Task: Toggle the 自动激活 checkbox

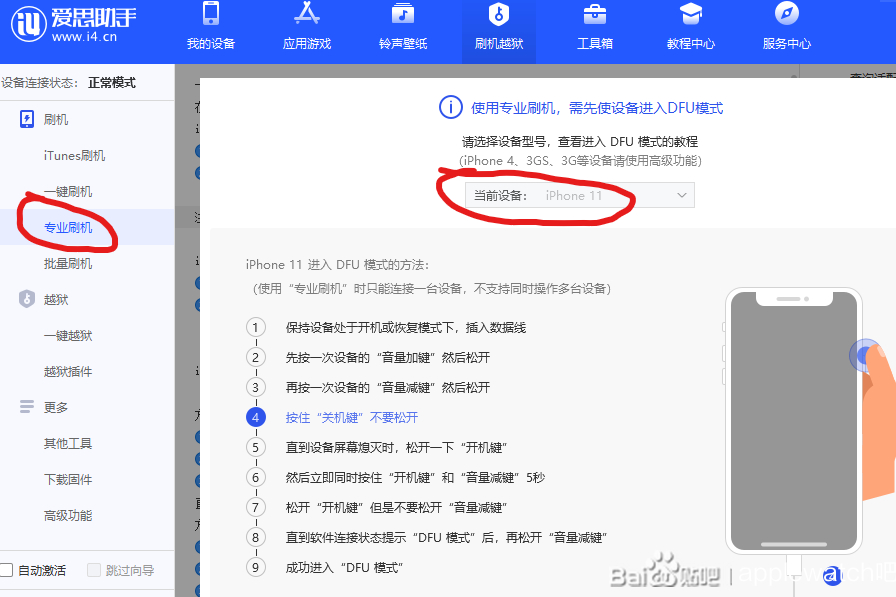Action: tap(6, 570)
